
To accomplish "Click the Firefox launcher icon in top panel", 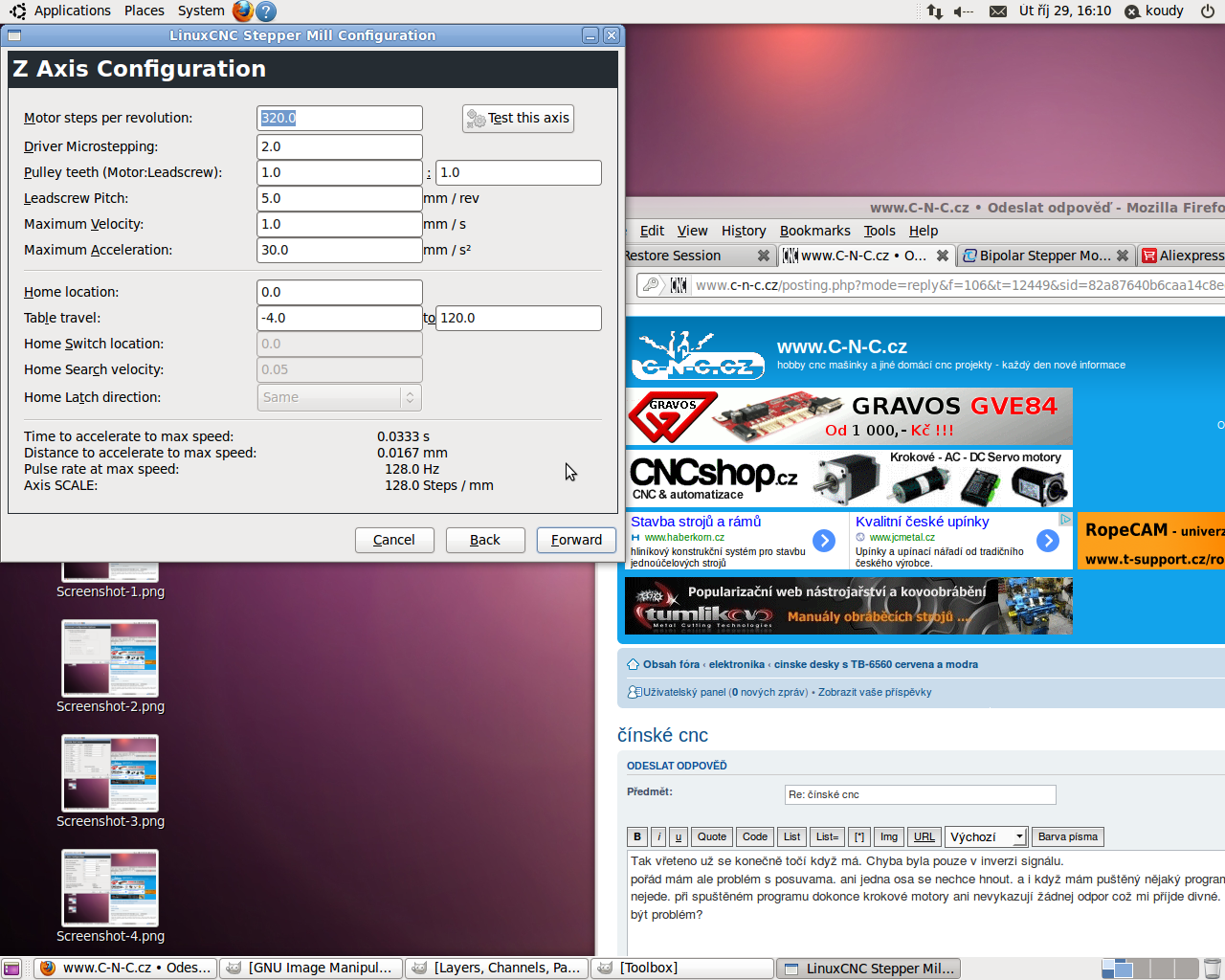I will [243, 11].
